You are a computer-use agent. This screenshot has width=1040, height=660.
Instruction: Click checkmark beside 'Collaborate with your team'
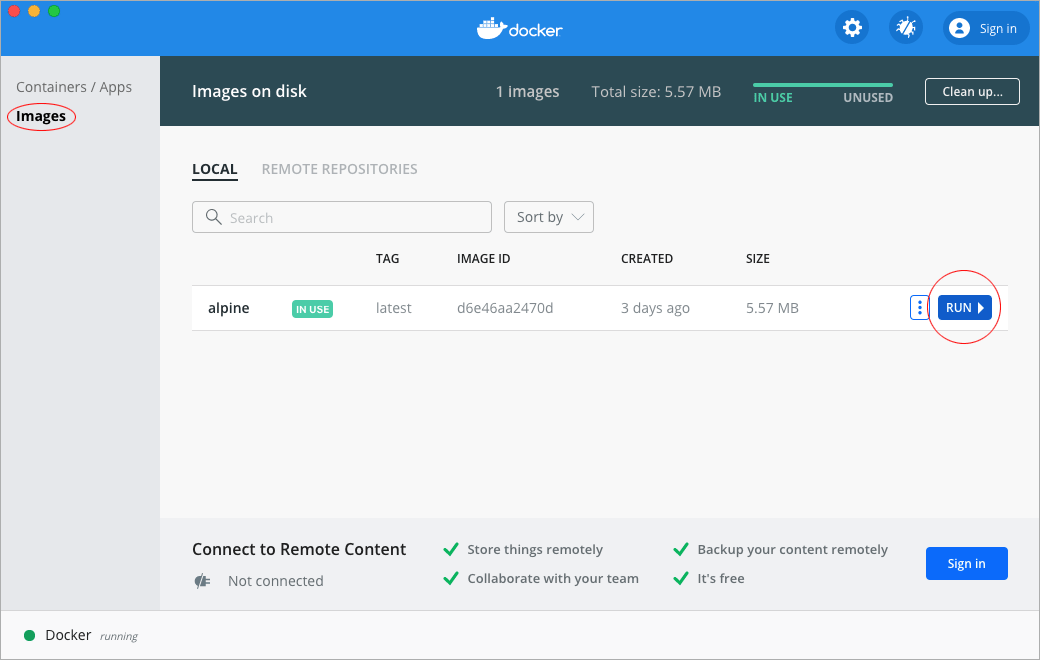click(451, 578)
